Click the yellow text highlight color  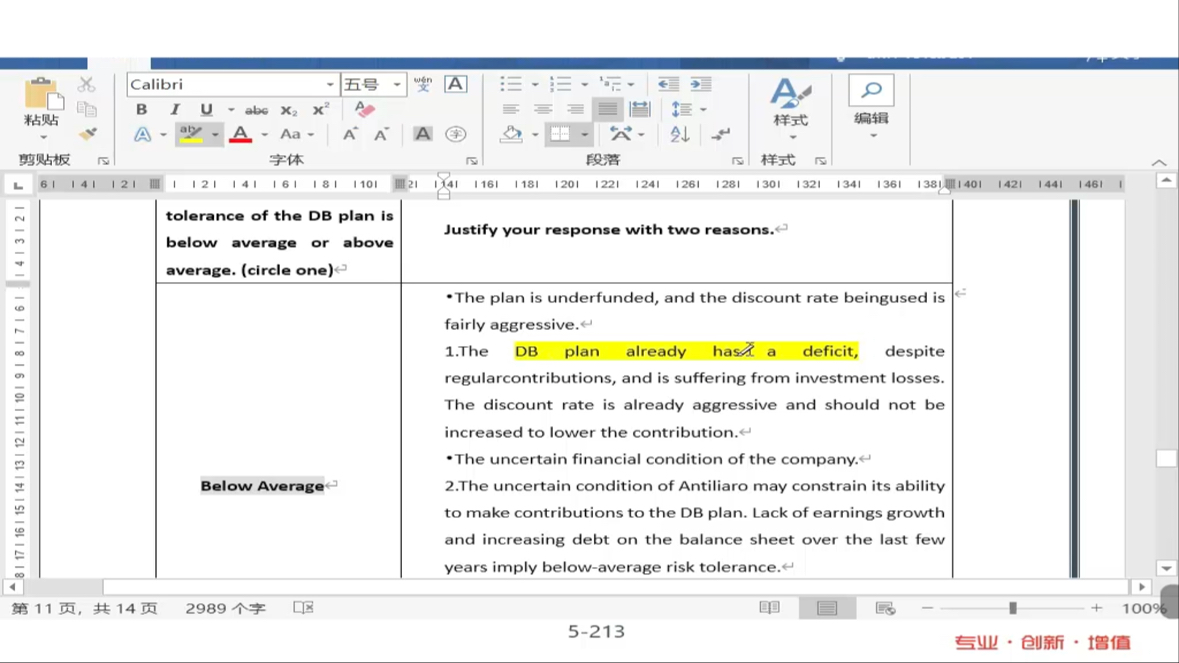(190, 134)
